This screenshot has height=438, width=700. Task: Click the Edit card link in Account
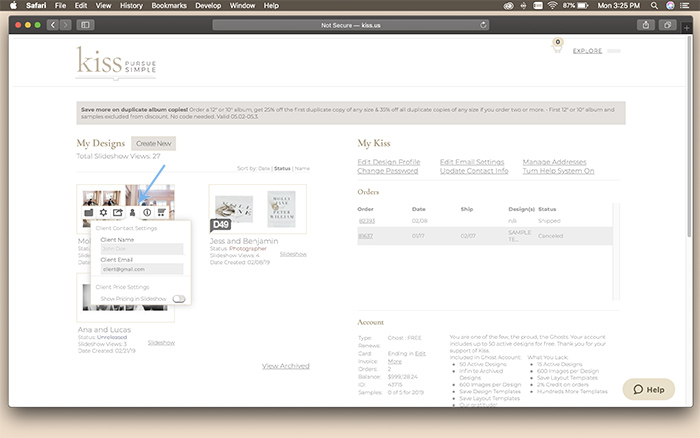coord(420,354)
